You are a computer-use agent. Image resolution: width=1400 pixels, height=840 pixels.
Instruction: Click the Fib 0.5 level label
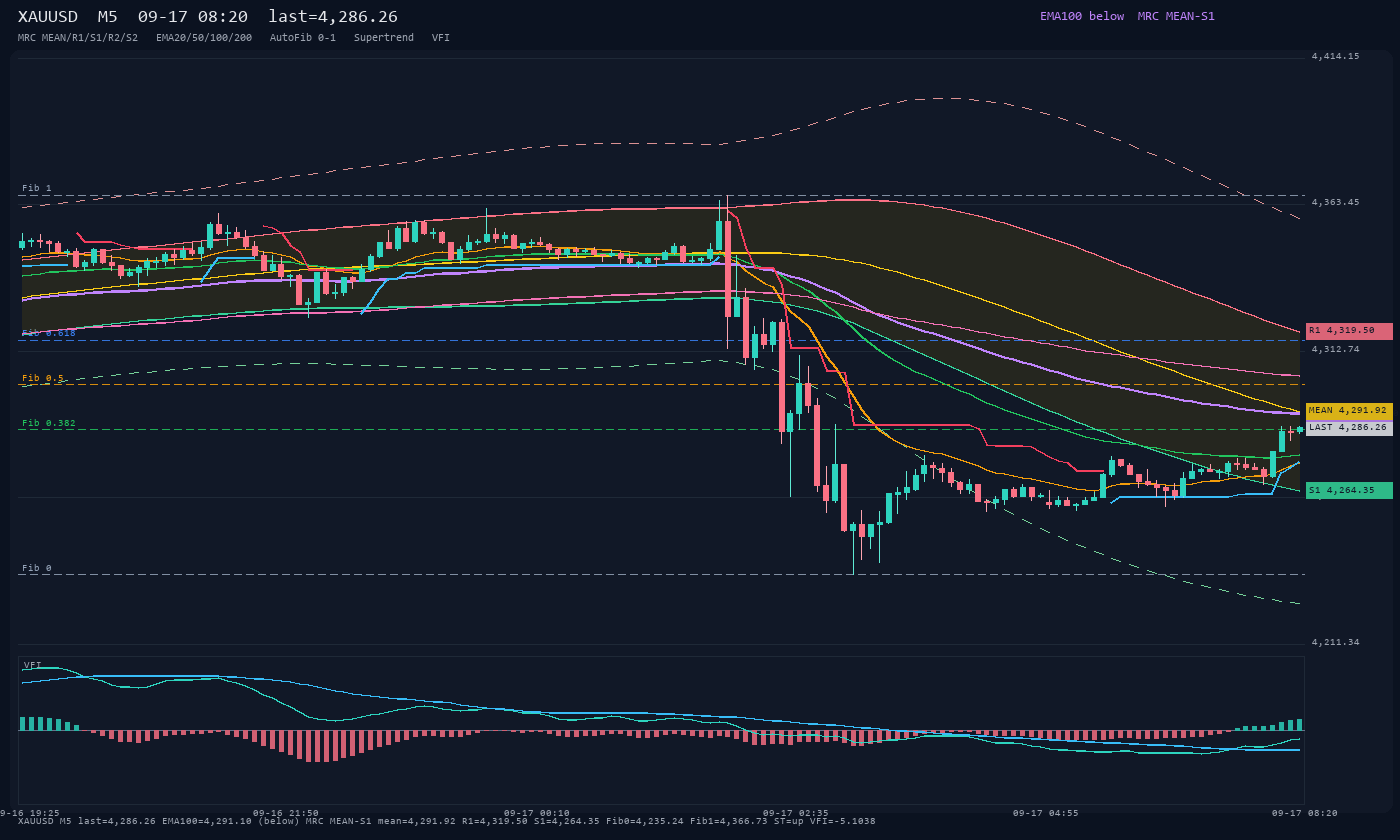pyautogui.click(x=43, y=378)
